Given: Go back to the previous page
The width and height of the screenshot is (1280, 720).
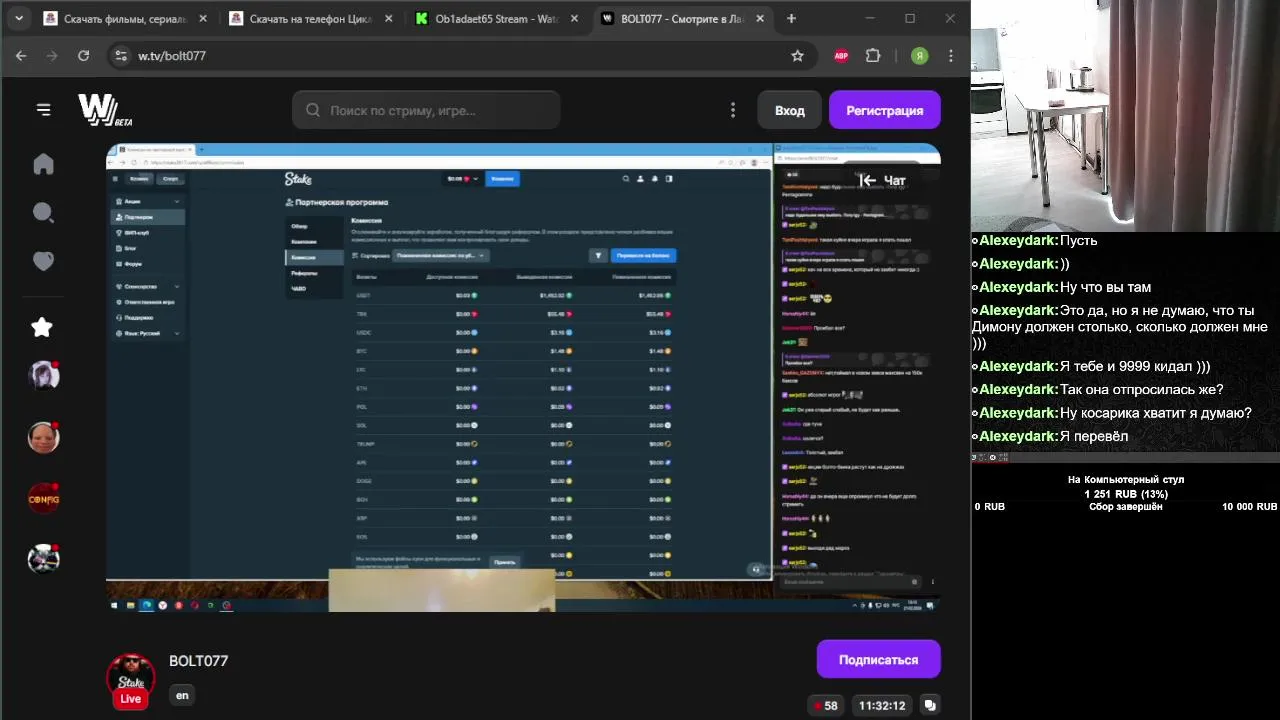Looking at the screenshot, I should tap(21, 56).
